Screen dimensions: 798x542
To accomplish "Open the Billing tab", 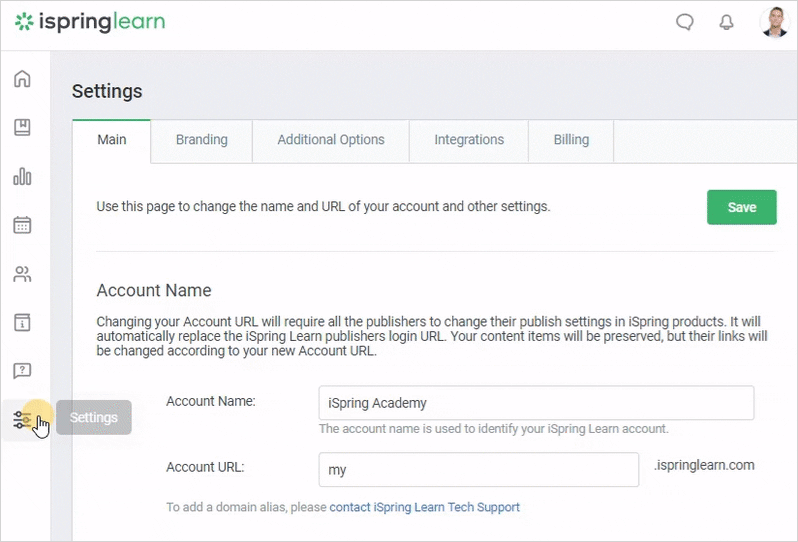I will 571,141.
